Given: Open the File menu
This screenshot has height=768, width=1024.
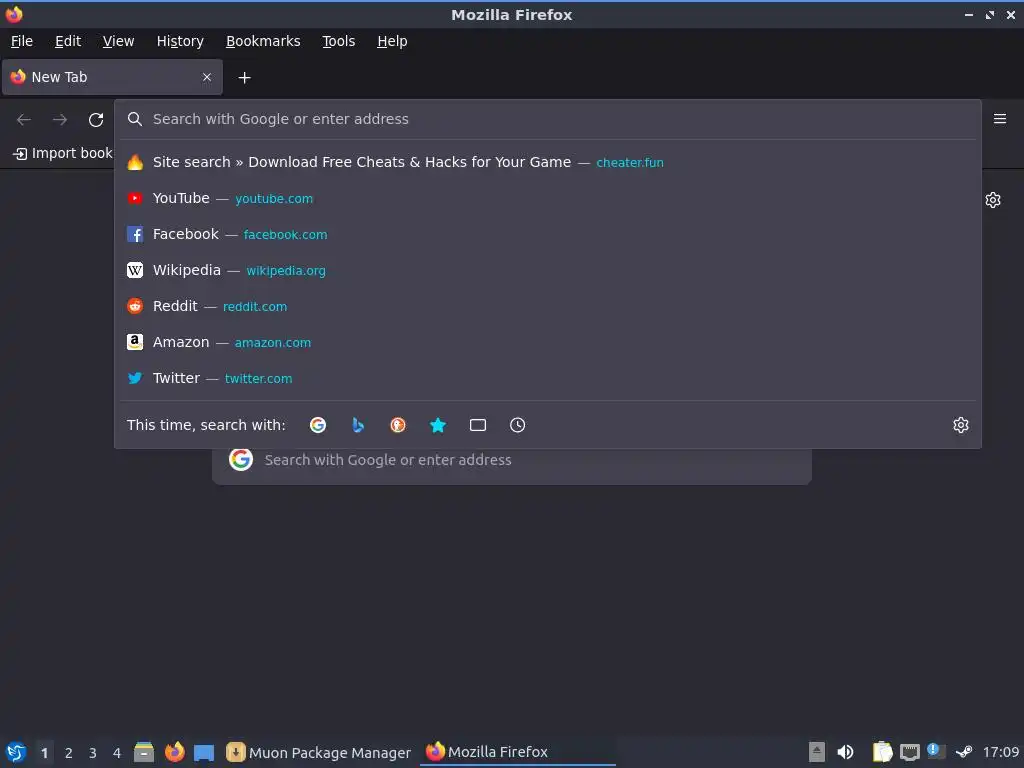Looking at the screenshot, I should 22,41.
